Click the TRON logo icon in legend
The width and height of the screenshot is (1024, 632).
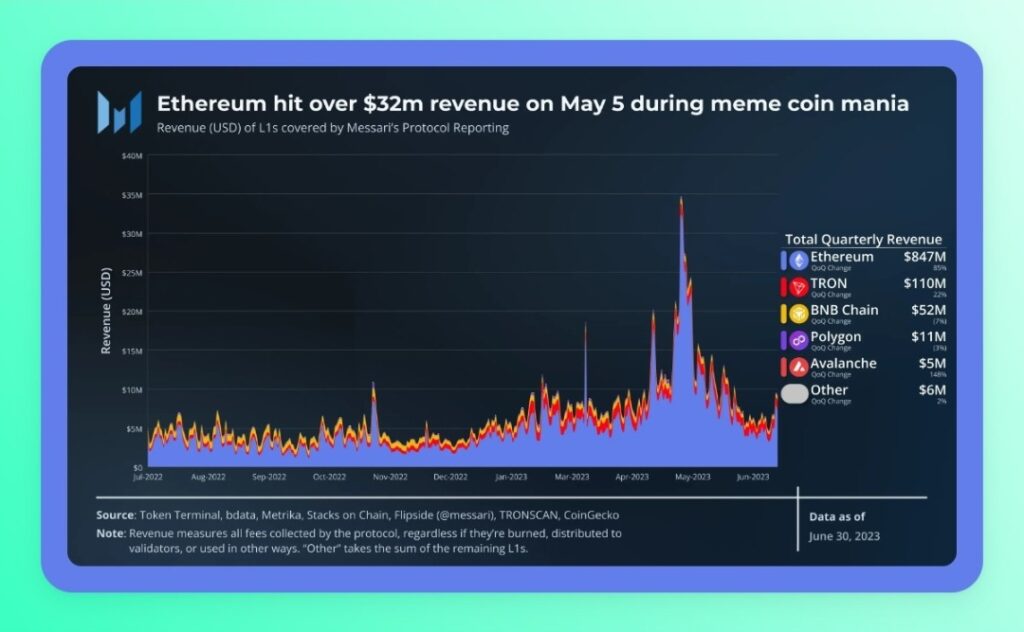coord(799,287)
